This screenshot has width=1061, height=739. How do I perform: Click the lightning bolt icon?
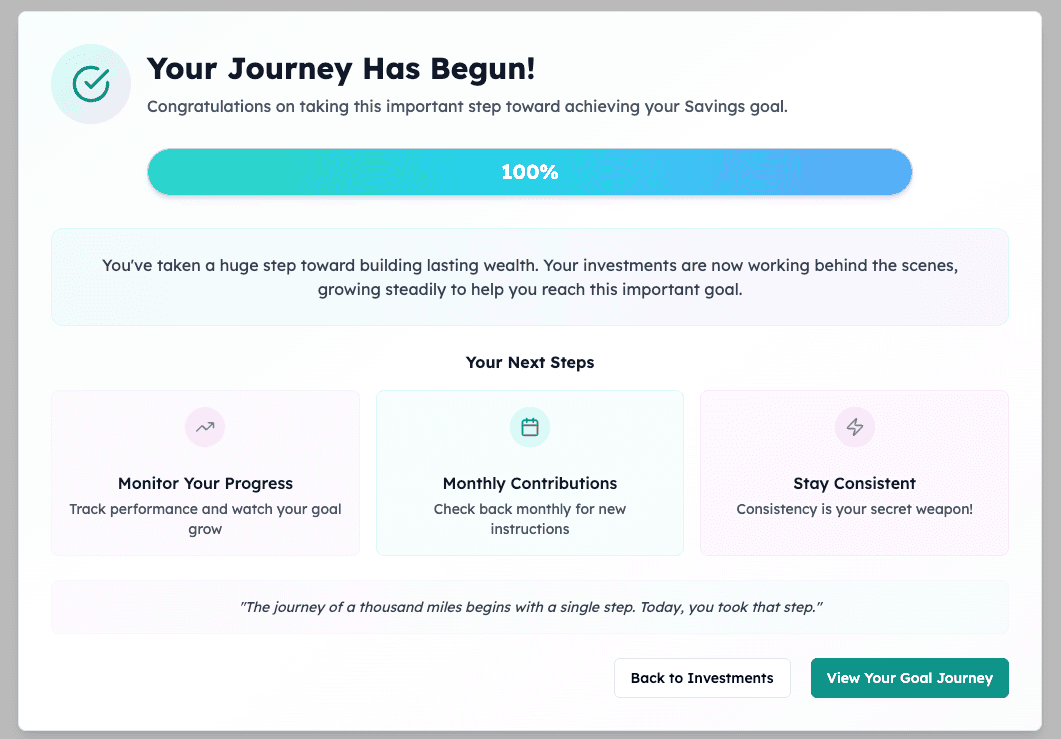pos(855,427)
